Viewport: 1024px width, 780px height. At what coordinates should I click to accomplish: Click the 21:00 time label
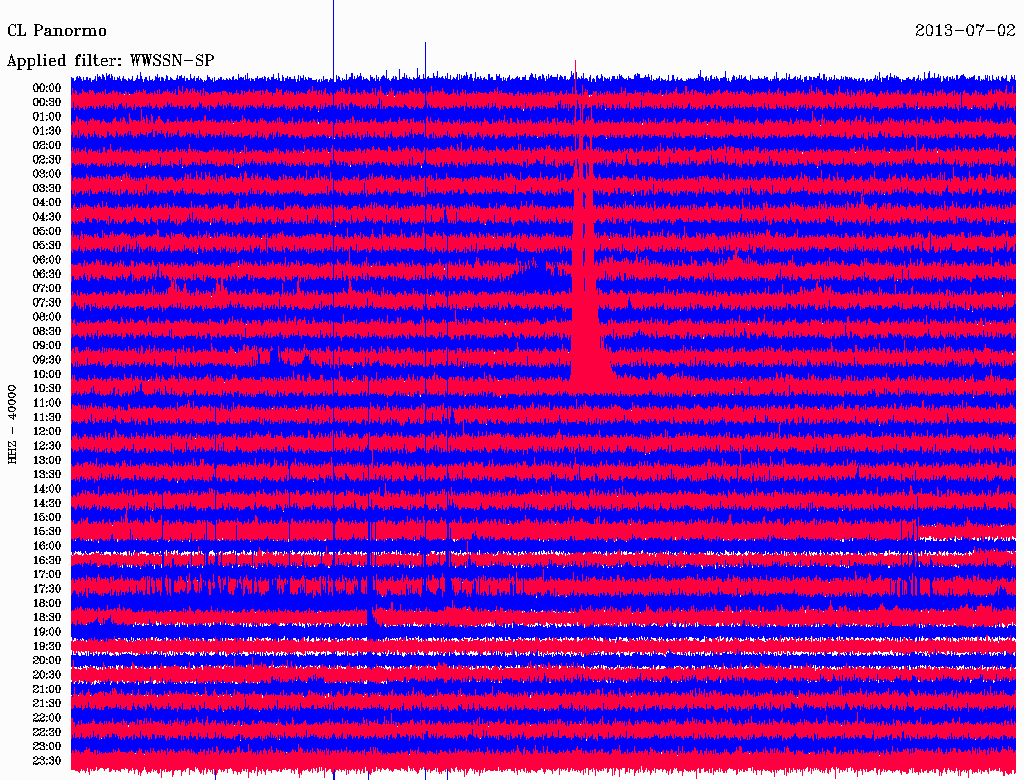(x=46, y=689)
